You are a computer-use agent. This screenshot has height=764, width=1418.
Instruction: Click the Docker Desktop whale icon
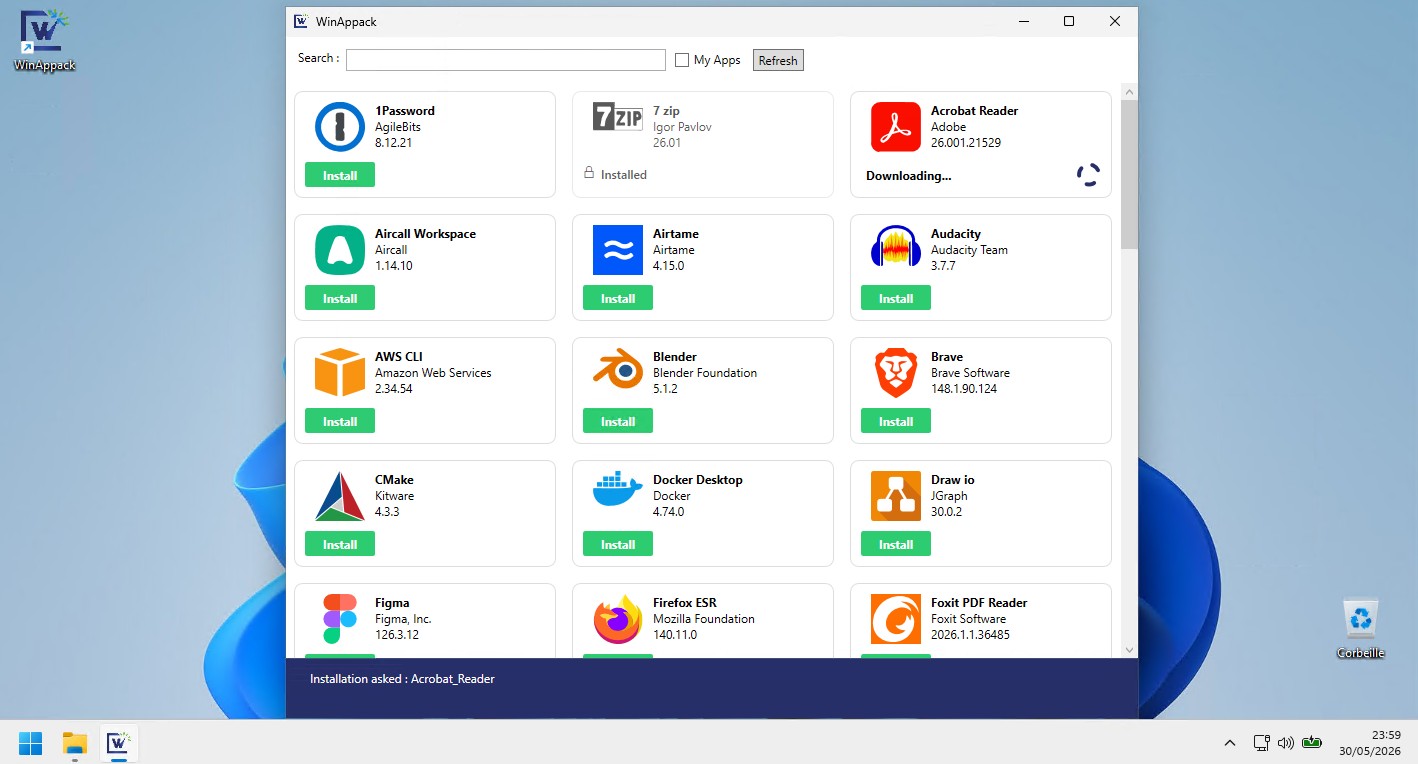coord(618,489)
